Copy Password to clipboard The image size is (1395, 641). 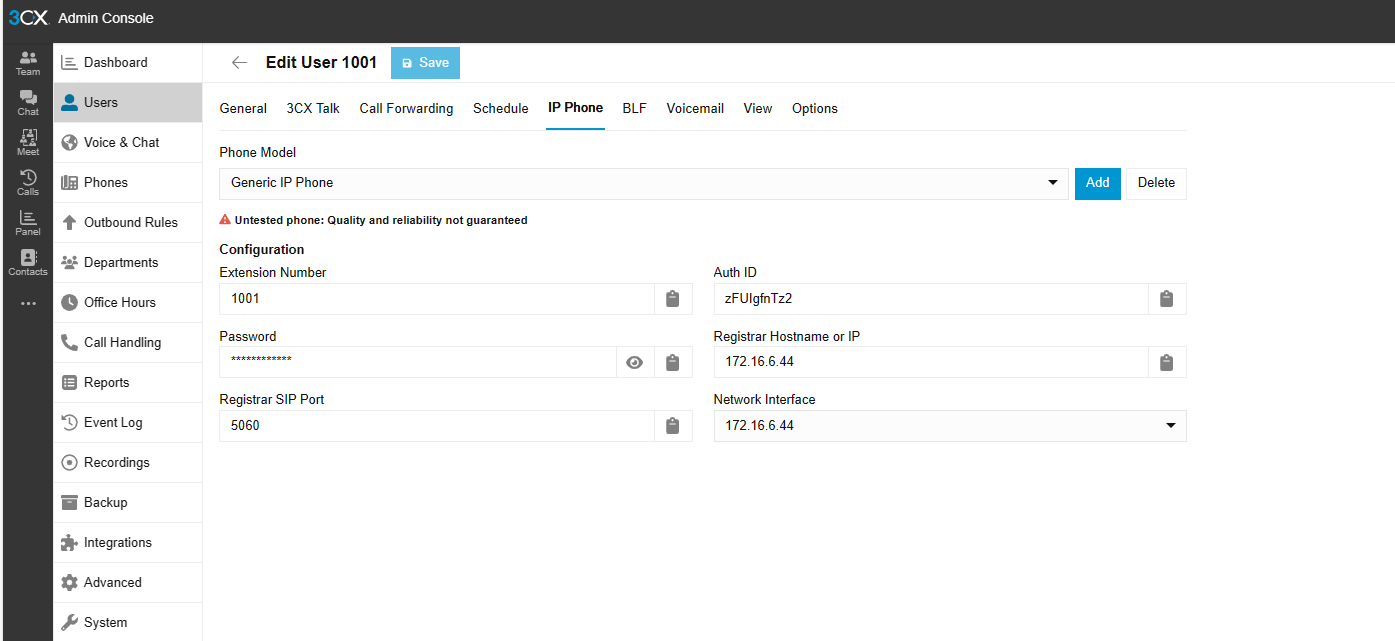tap(673, 363)
